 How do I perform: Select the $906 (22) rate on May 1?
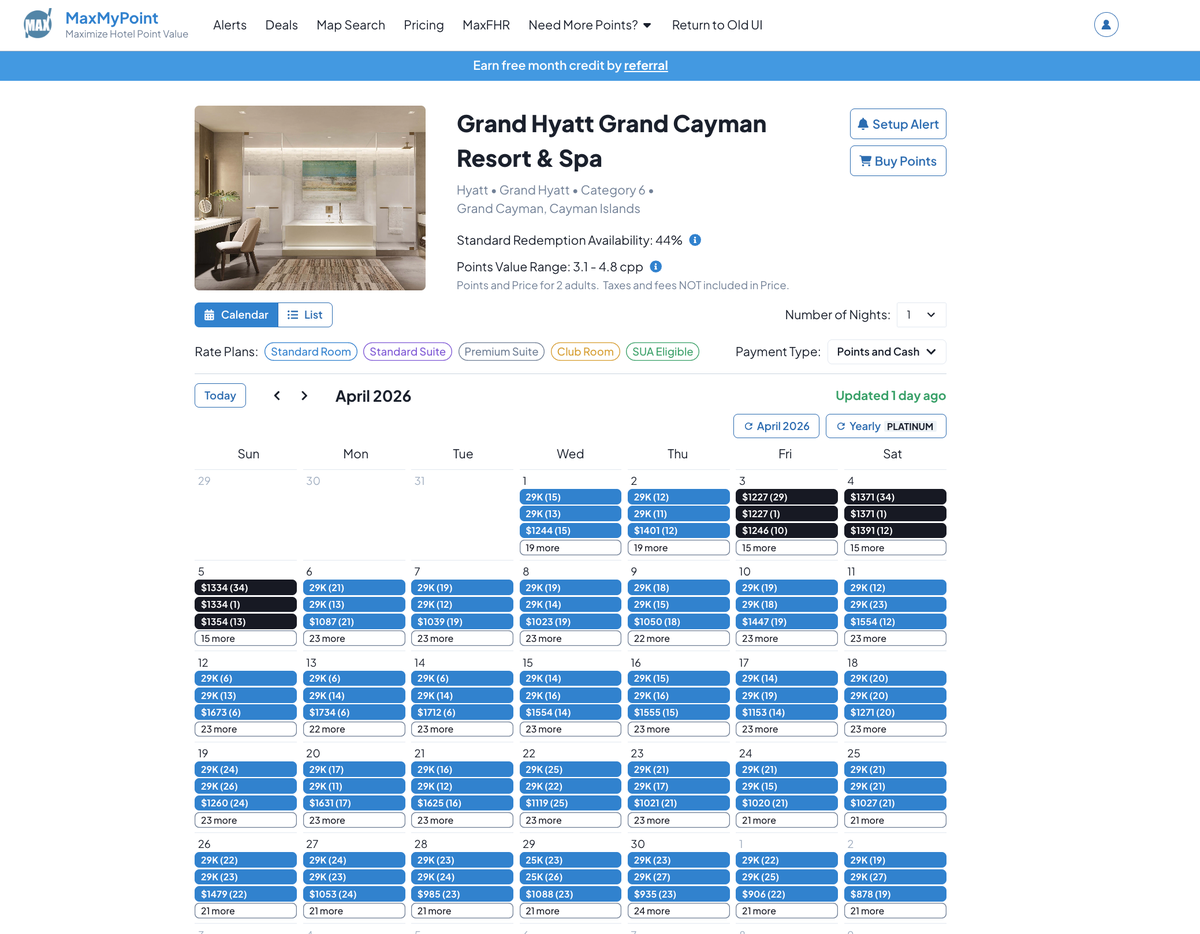786,894
